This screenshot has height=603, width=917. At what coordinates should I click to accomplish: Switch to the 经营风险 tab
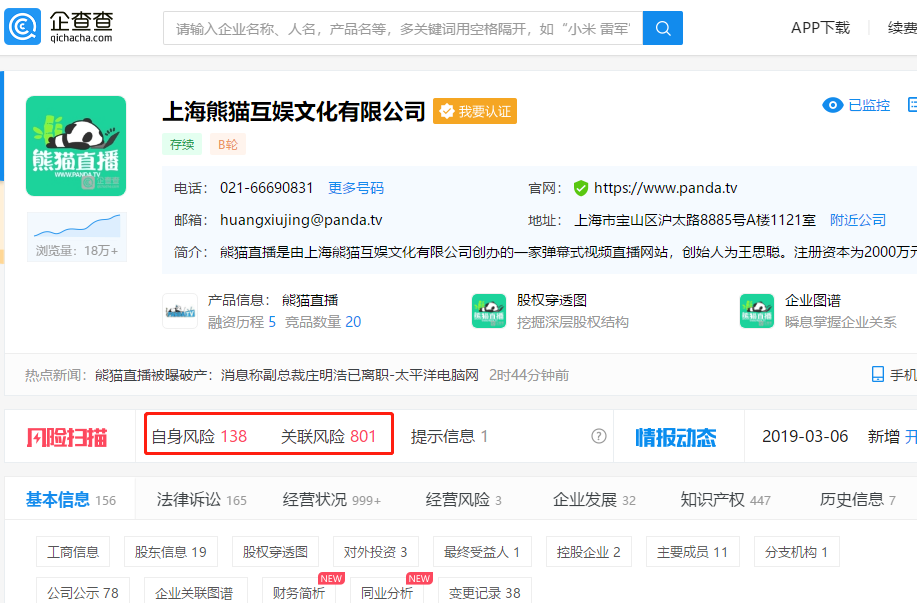click(464, 499)
